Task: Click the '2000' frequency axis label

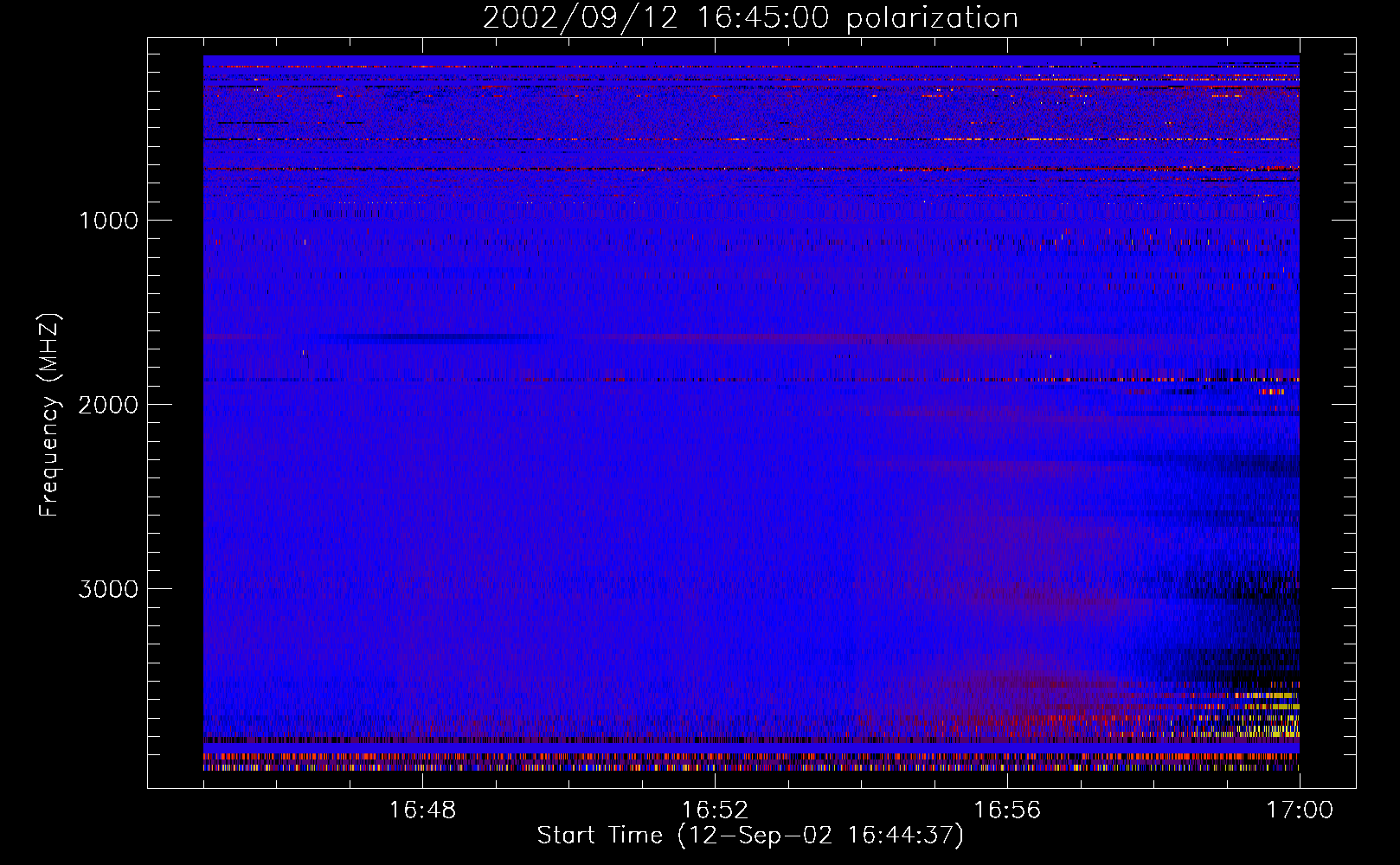Action: 108,405
